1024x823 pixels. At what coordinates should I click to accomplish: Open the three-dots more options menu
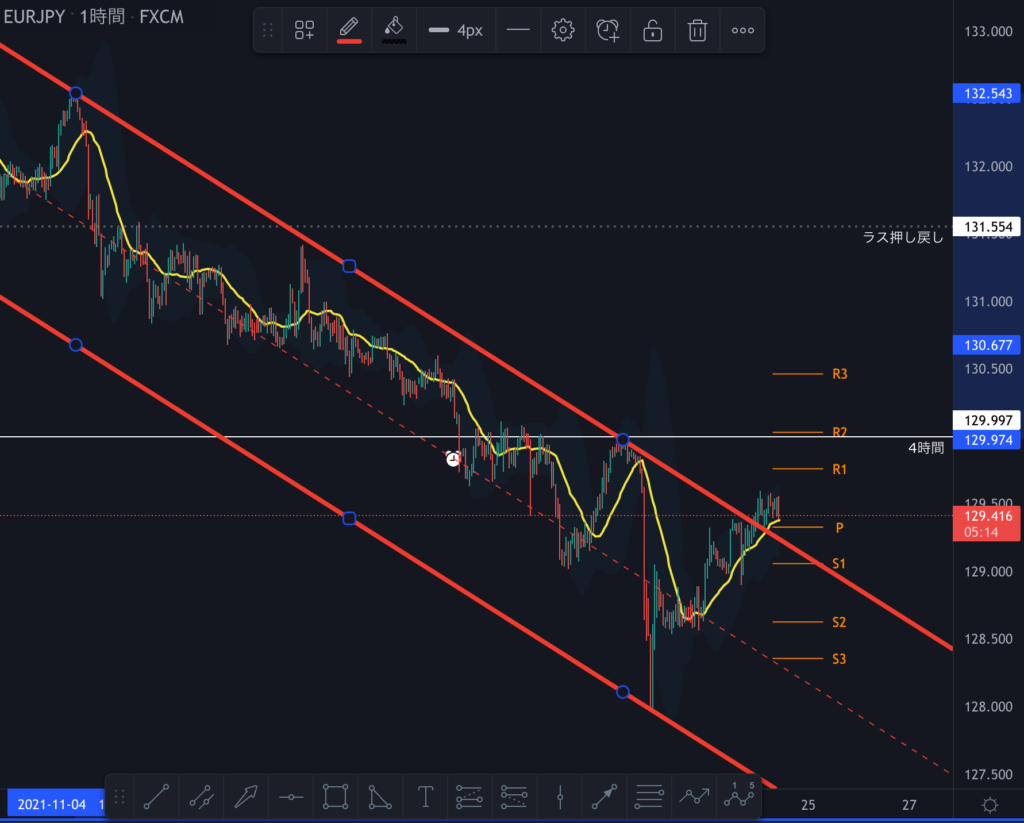point(742,31)
